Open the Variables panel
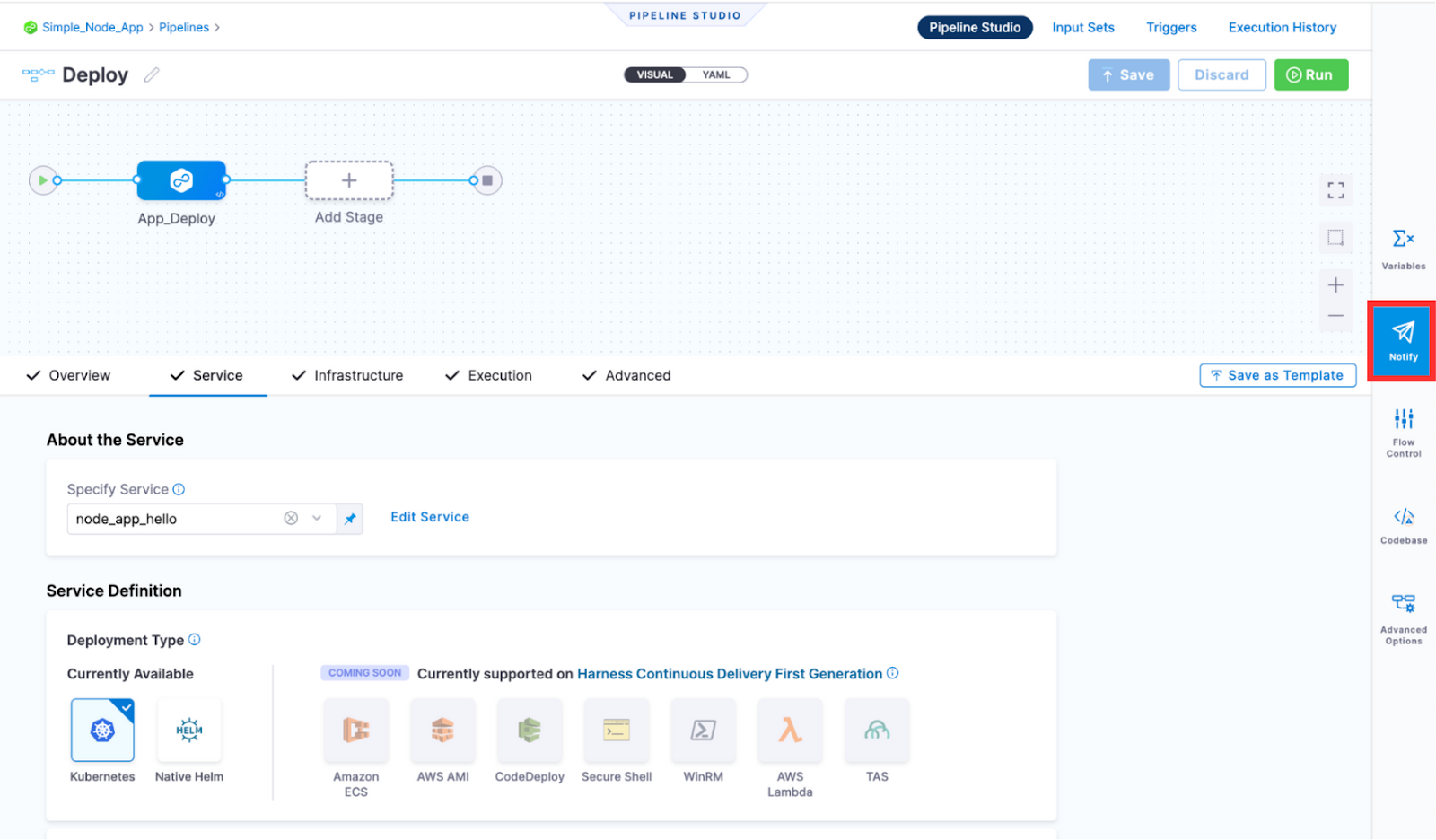This screenshot has width=1436, height=840. pyautogui.click(x=1404, y=249)
